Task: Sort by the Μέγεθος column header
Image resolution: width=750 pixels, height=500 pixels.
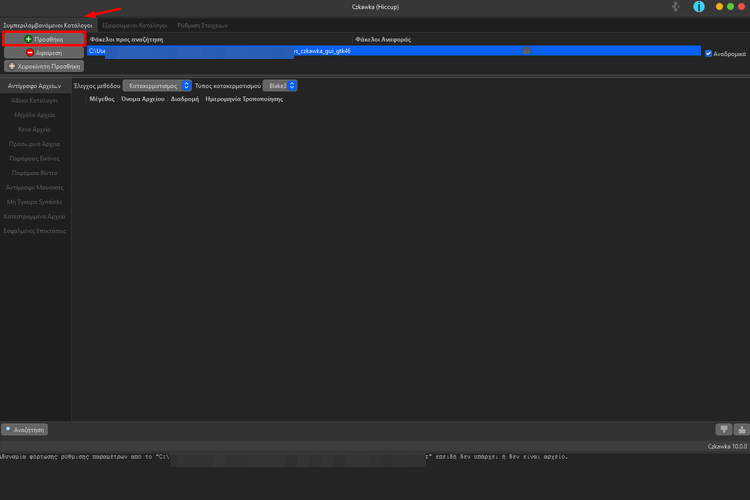Action: (x=102, y=100)
